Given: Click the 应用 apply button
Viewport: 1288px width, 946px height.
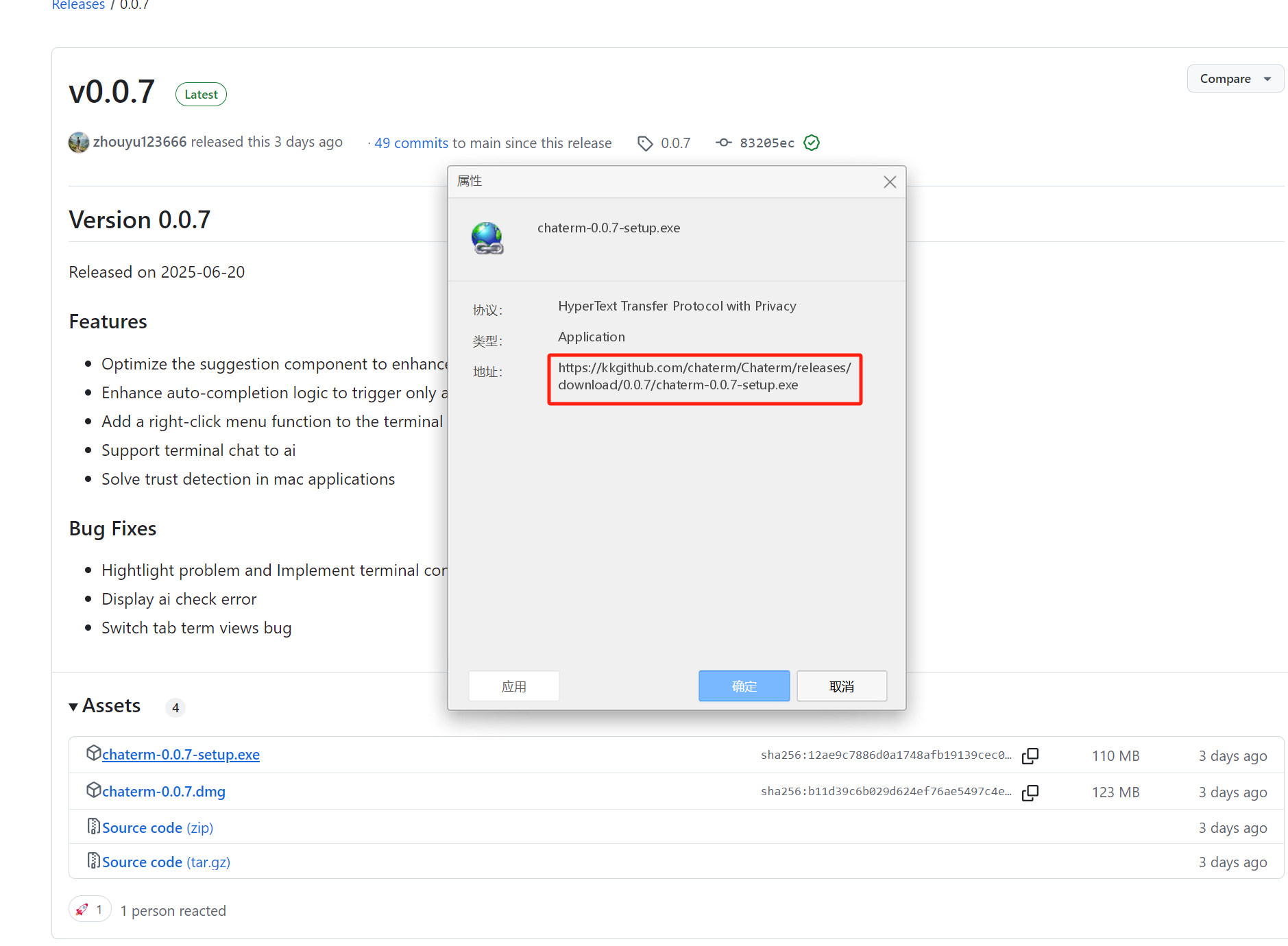Looking at the screenshot, I should coord(514,686).
